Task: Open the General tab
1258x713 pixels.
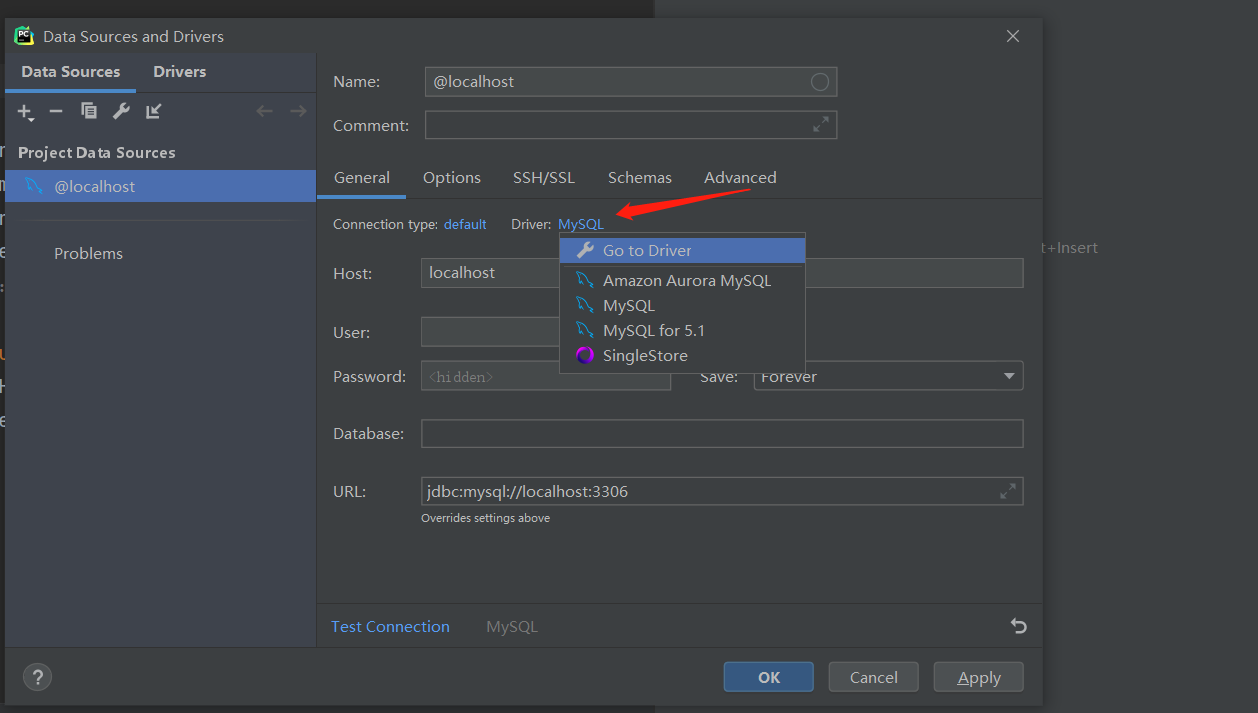Action: point(362,178)
